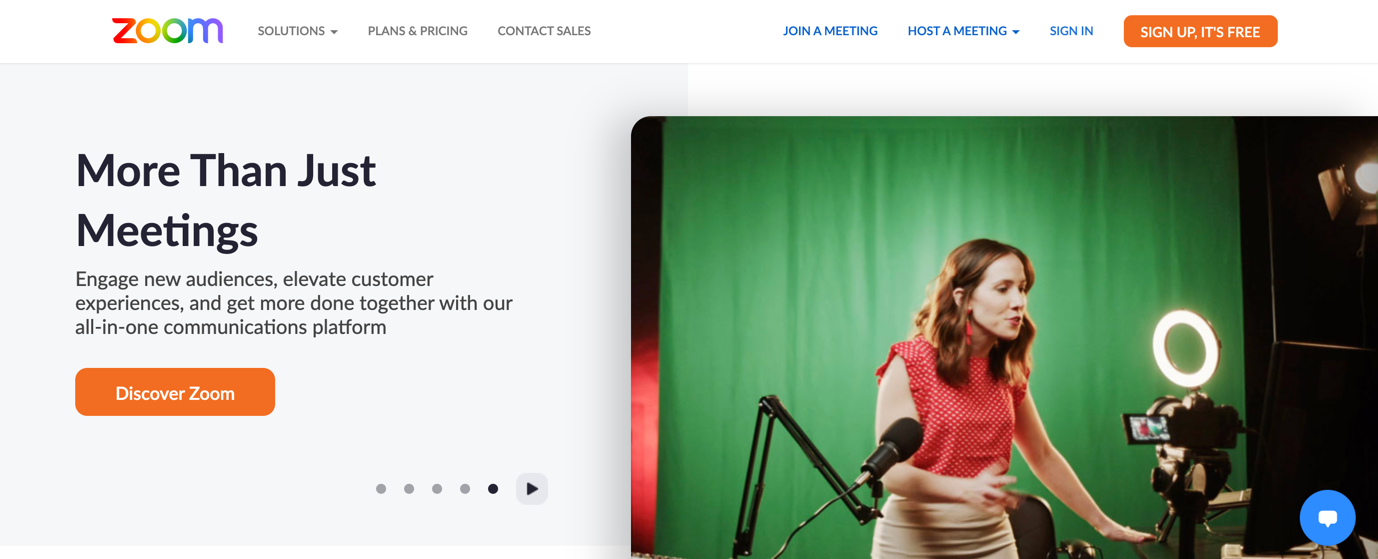Click Sign In link
Viewport: 1378px width, 559px height.
[x=1071, y=31]
